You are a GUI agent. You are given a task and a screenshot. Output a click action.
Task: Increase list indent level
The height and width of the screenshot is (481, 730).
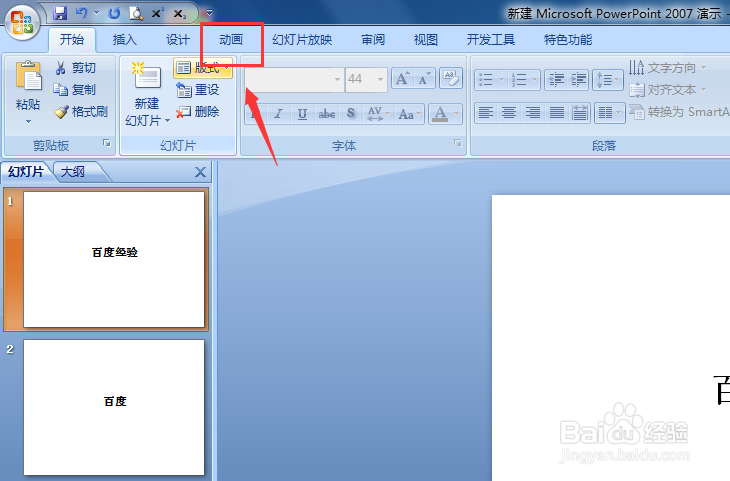pyautogui.click(x=578, y=80)
